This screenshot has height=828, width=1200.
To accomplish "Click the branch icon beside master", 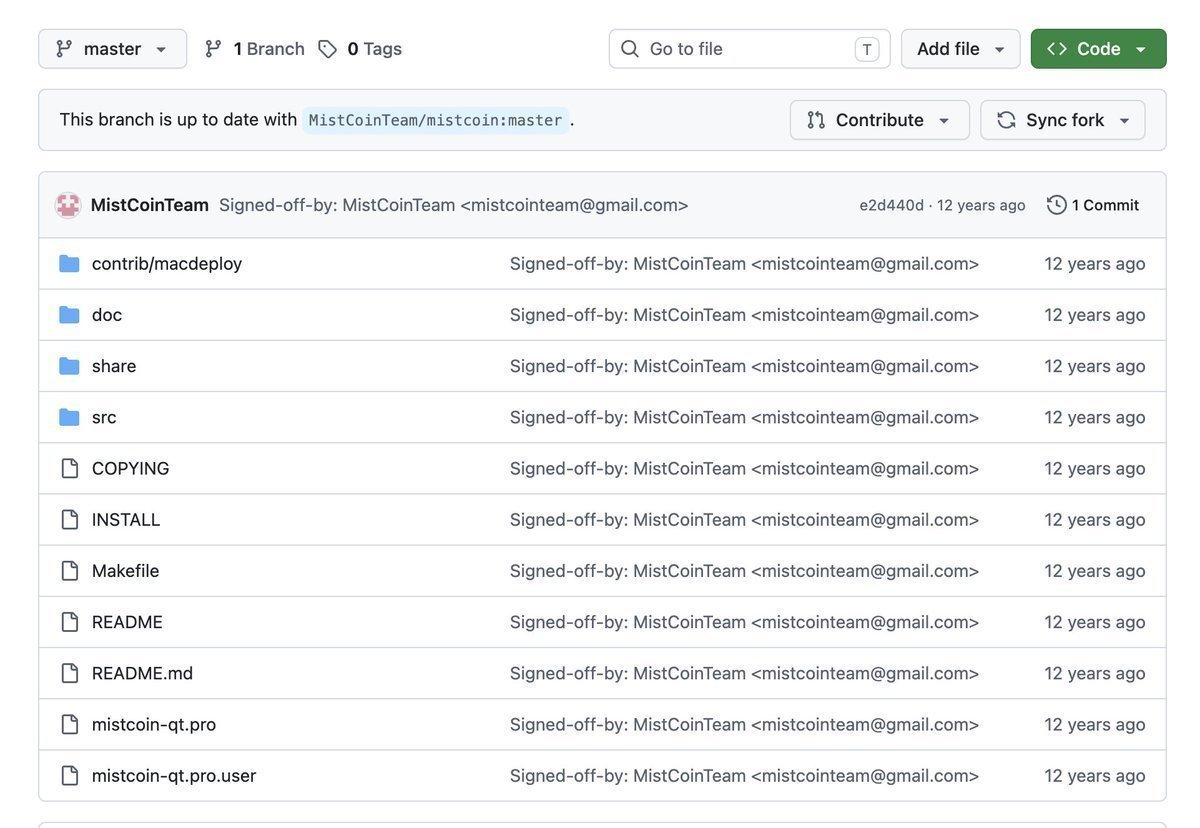I will pos(64,49).
